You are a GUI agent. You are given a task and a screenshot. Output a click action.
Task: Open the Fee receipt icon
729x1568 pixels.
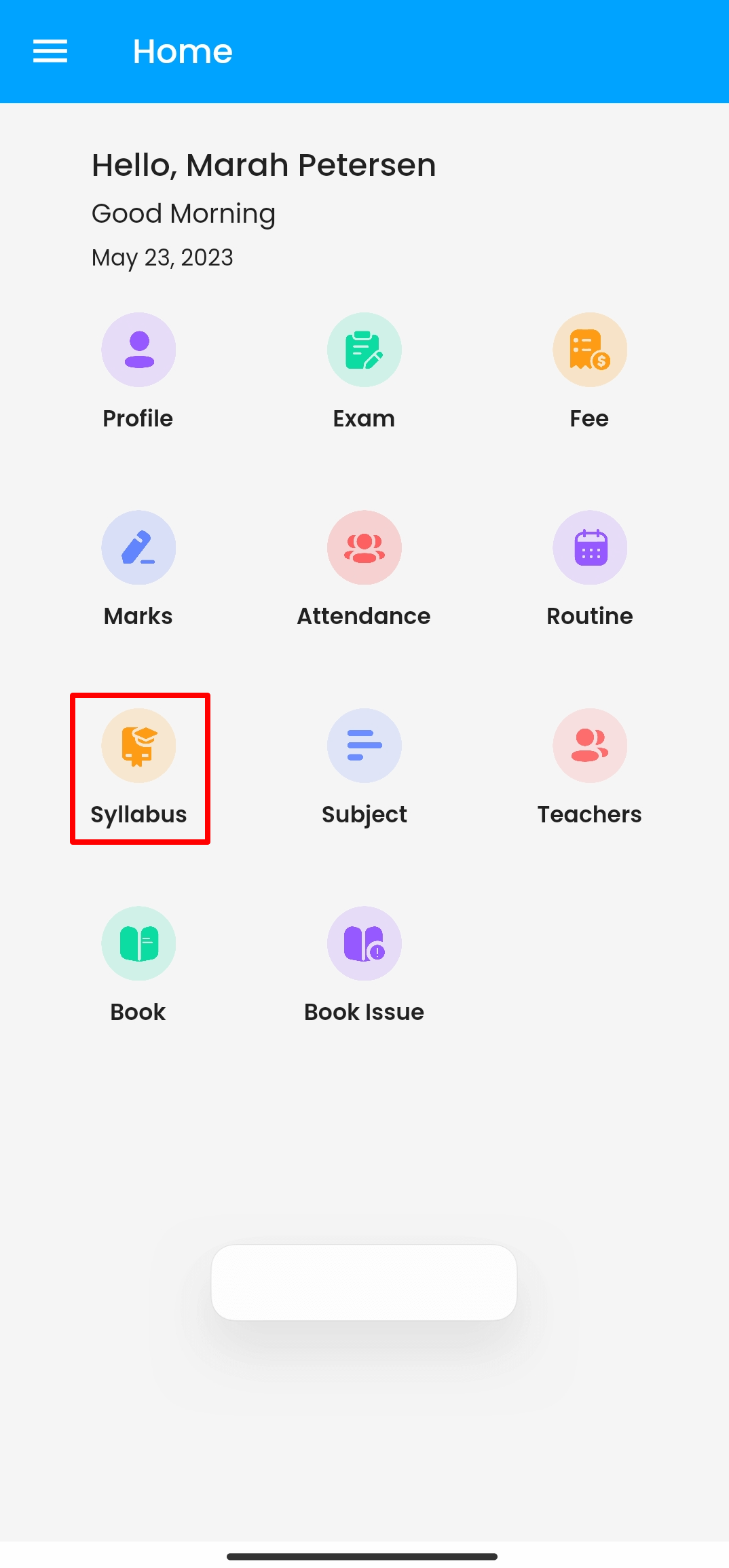[x=590, y=350]
